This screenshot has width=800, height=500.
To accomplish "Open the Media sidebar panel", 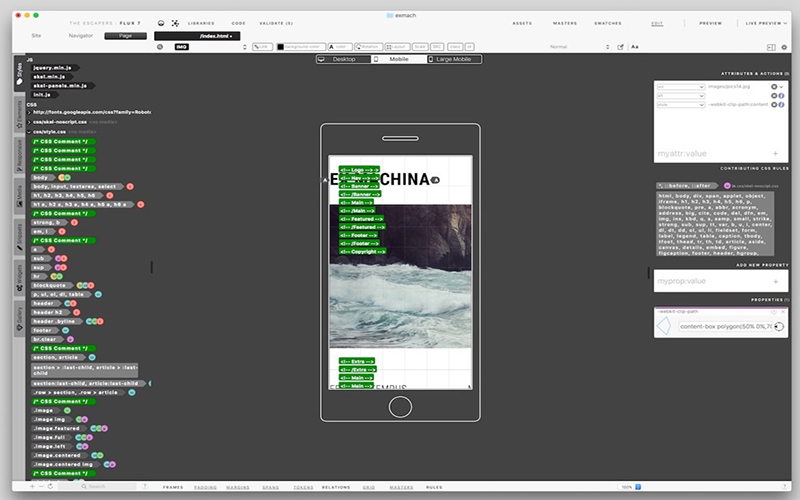I will click(19, 195).
